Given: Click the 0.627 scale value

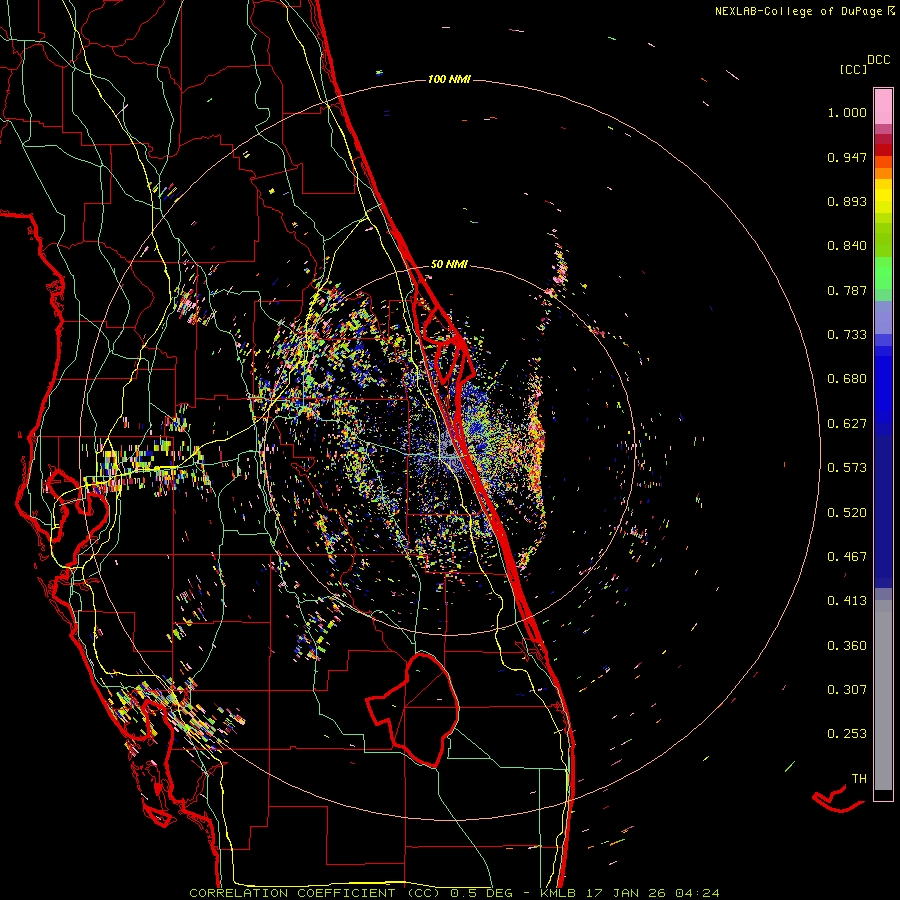Looking at the screenshot, I should pos(847,424).
